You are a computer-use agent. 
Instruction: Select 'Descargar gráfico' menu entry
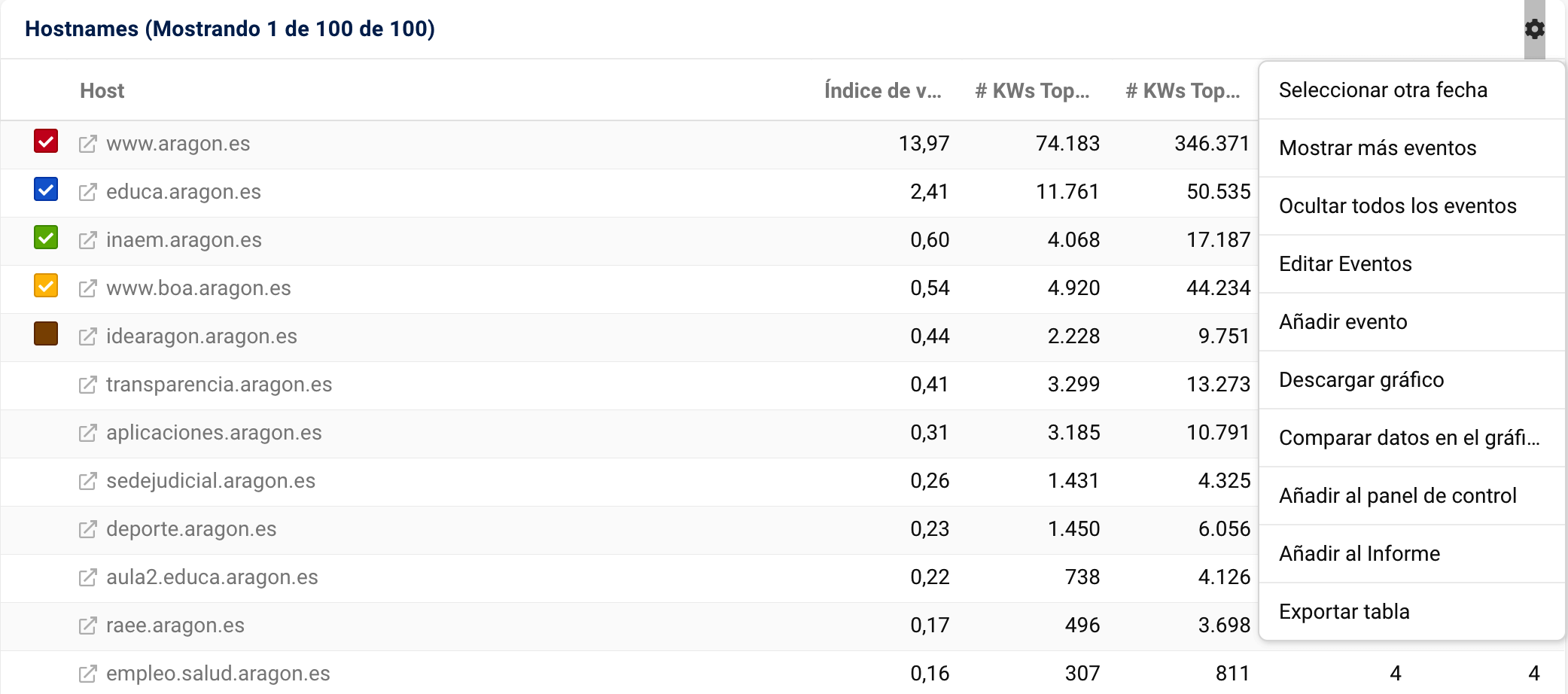(x=1361, y=380)
